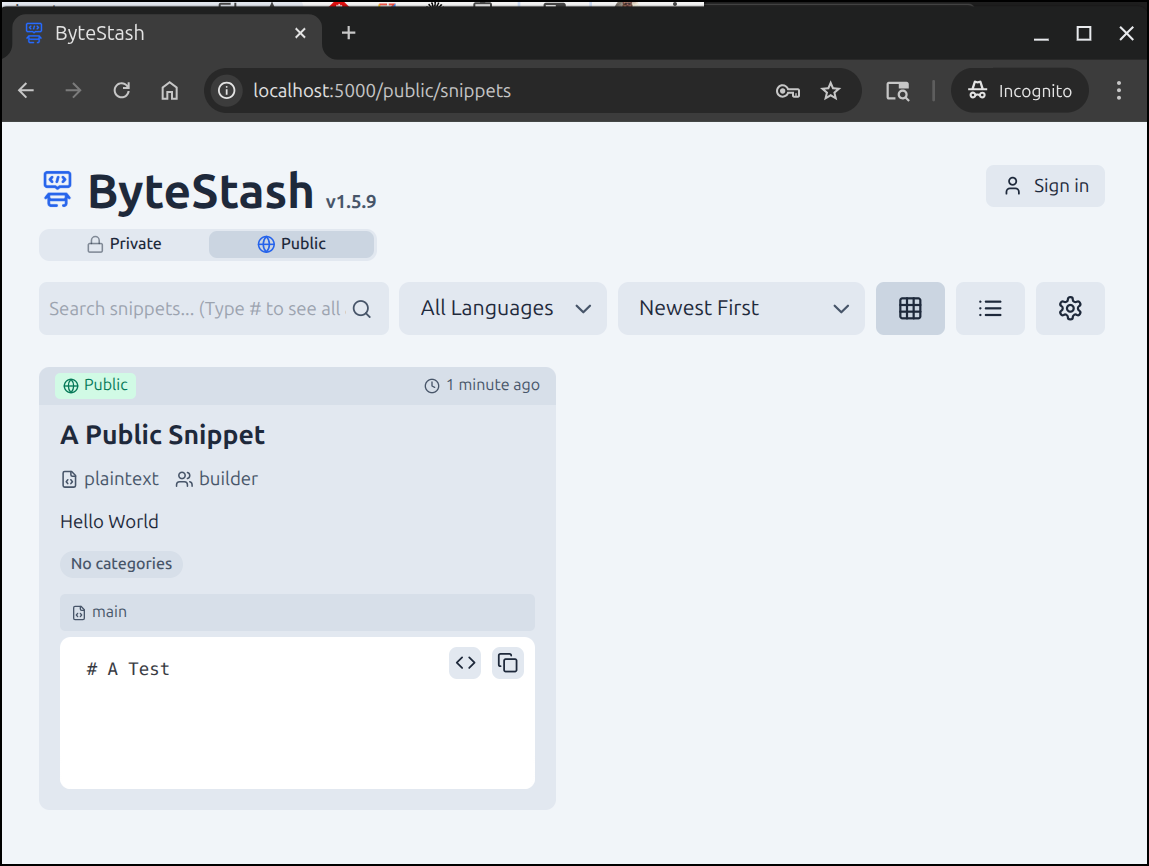
Task: Reload the current page
Action: click(x=122, y=91)
